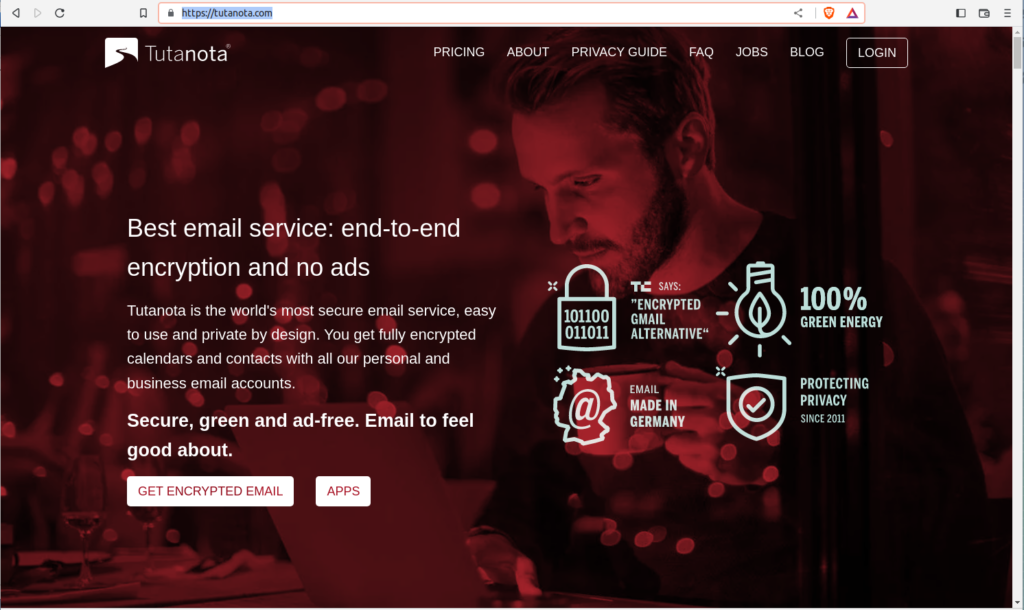Reload the page with refresh icon

(x=59, y=13)
